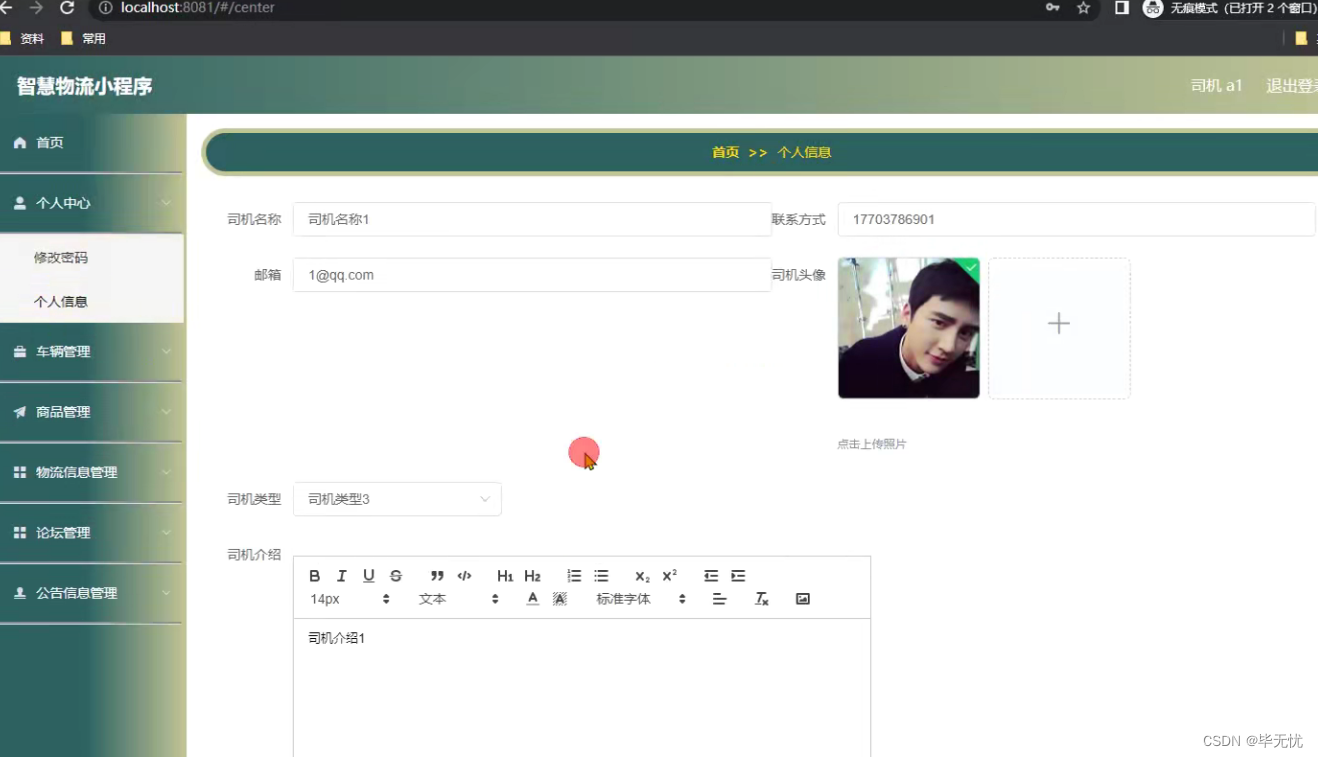Clear text formatting using the Tx icon
This screenshot has width=1318, height=757.
click(761, 598)
